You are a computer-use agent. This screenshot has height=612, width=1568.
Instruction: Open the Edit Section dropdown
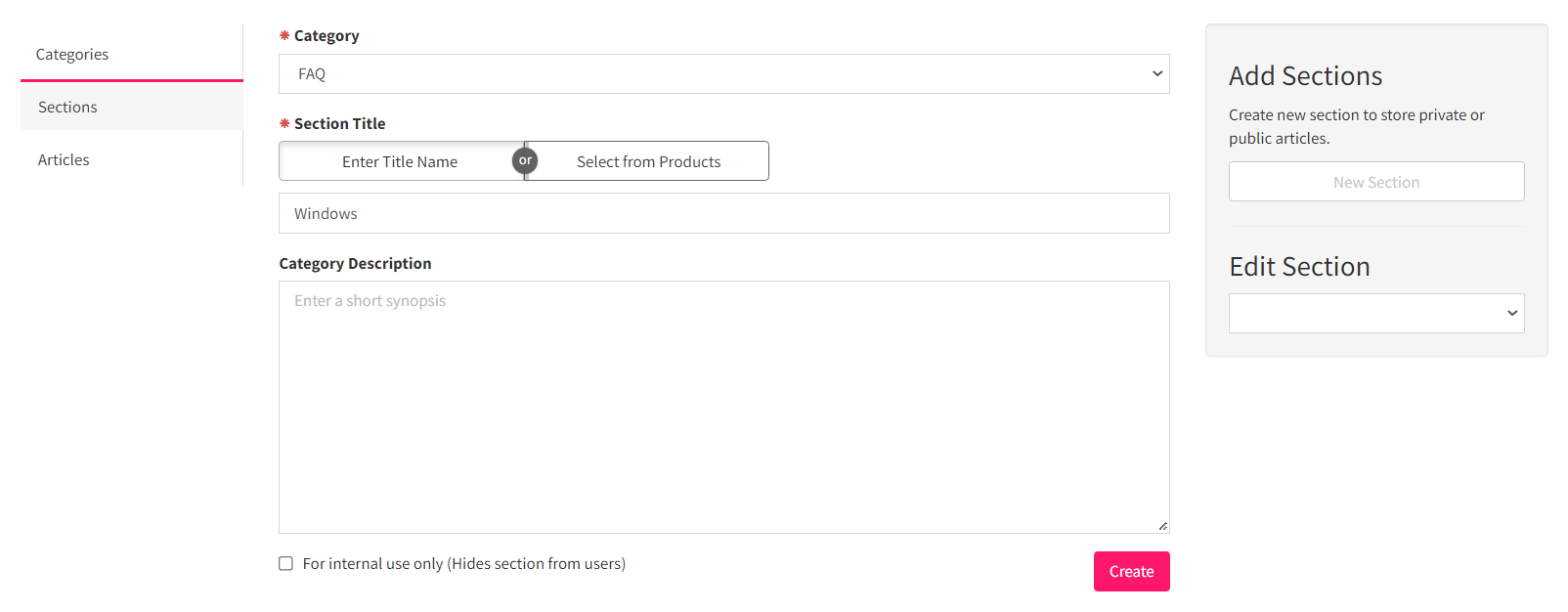(x=1375, y=314)
